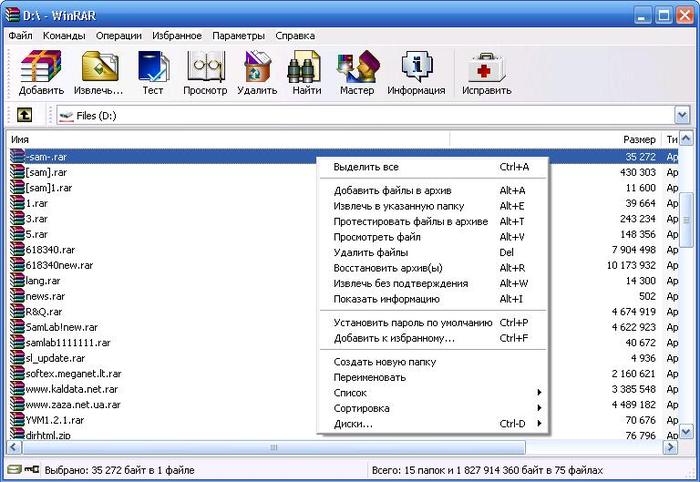
Task: Choose Просмотреть файл
Action: [432, 237]
